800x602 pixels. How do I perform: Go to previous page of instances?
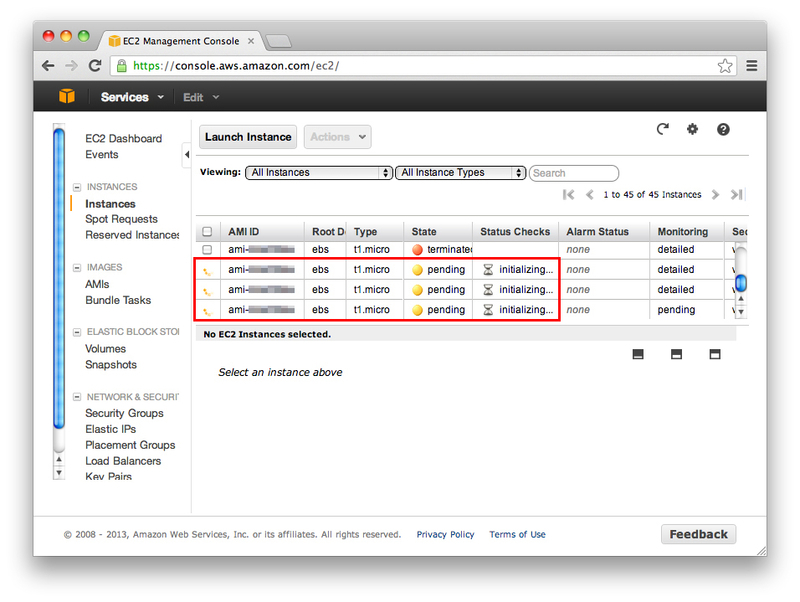(589, 194)
